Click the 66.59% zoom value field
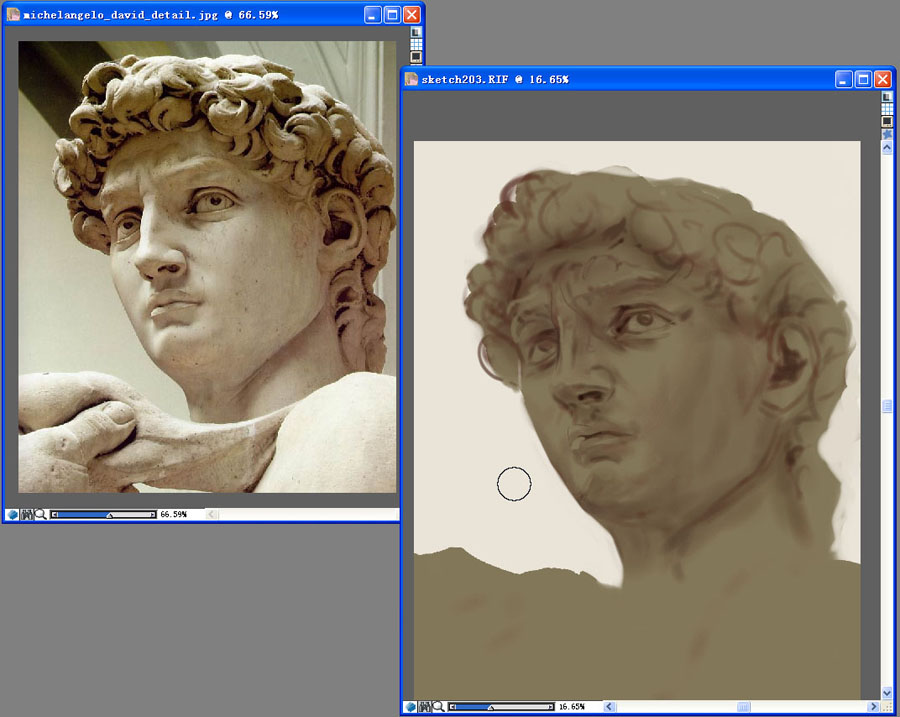This screenshot has width=900, height=717. tap(174, 514)
